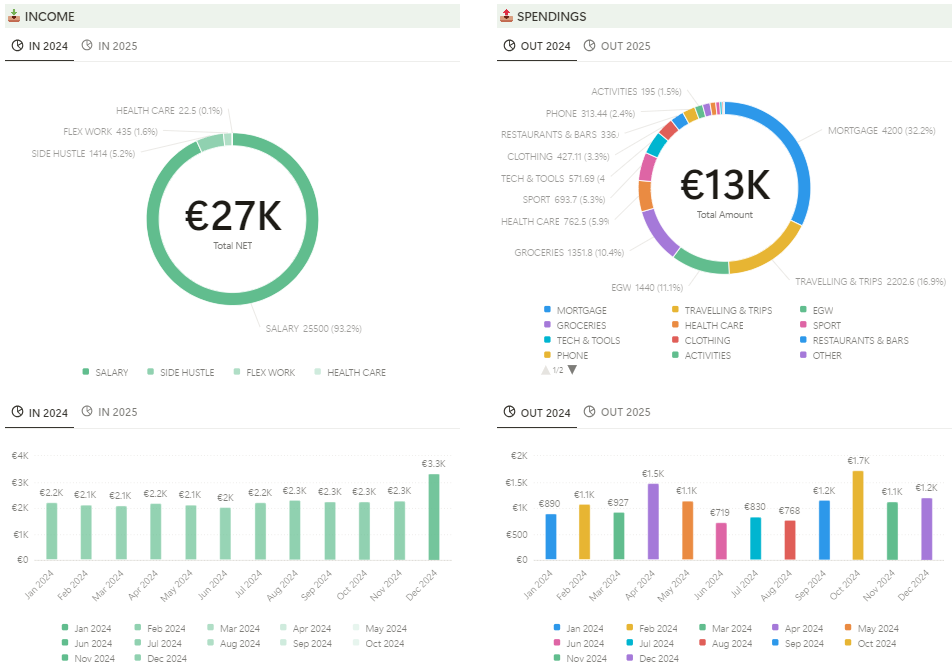Click pie icon of OUT 2025 above spendings bar chart
The width and height of the screenshot is (952, 666).
pyautogui.click(x=589, y=412)
